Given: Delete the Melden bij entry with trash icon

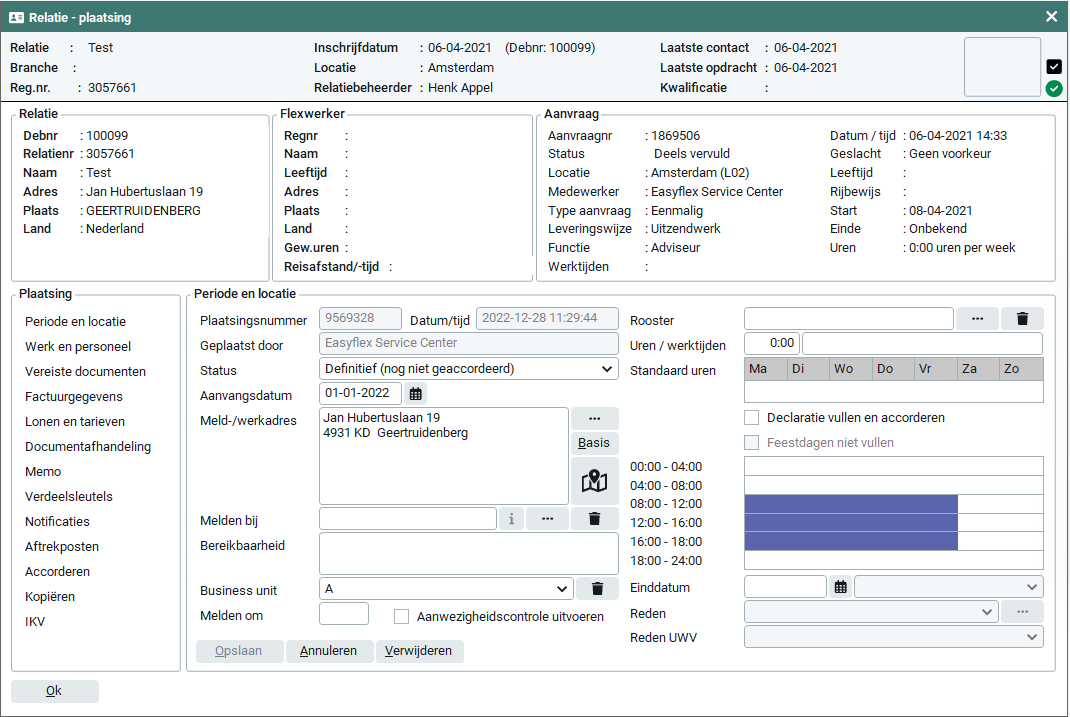Looking at the screenshot, I should point(594,518).
